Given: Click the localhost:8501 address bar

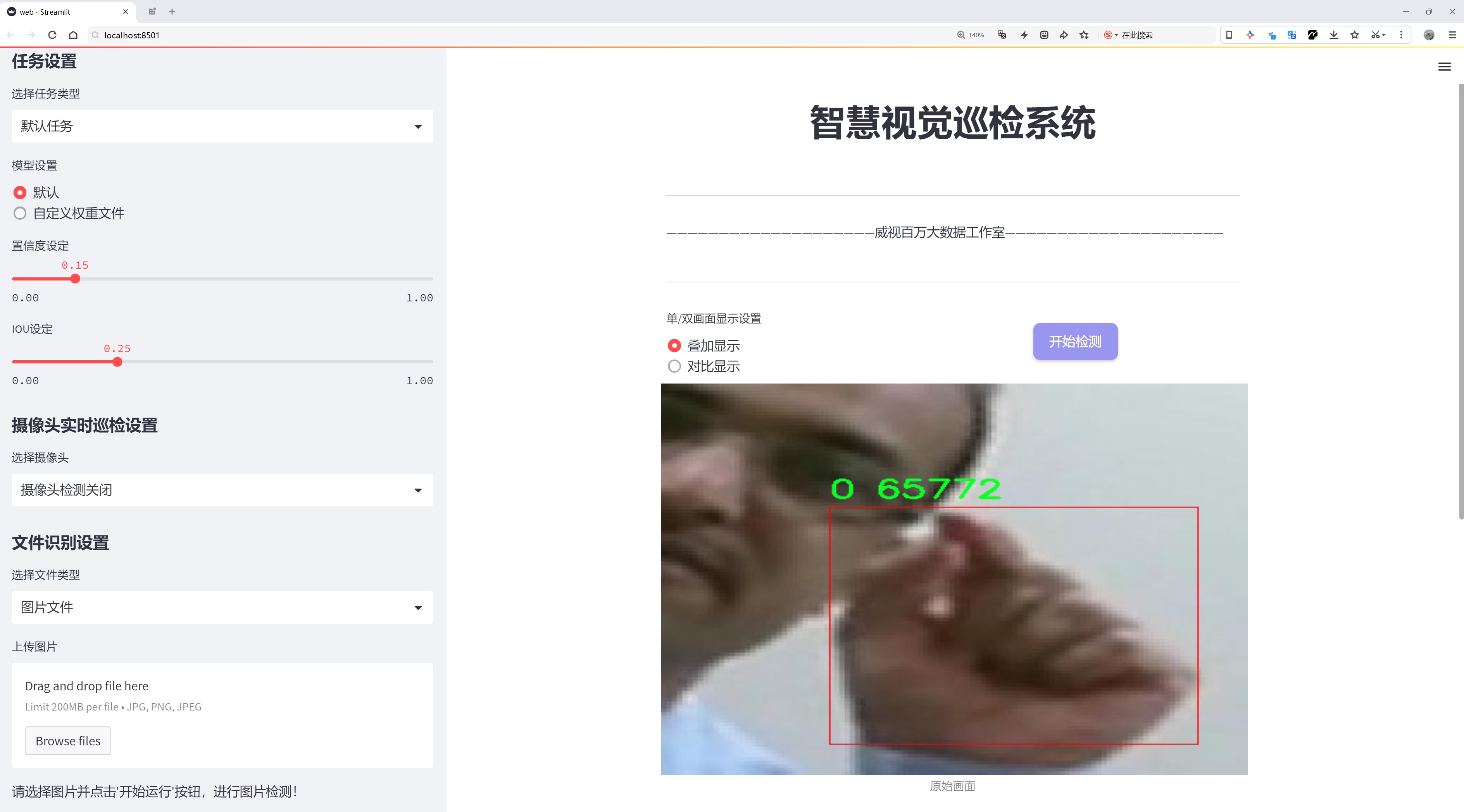Looking at the screenshot, I should click(512, 35).
